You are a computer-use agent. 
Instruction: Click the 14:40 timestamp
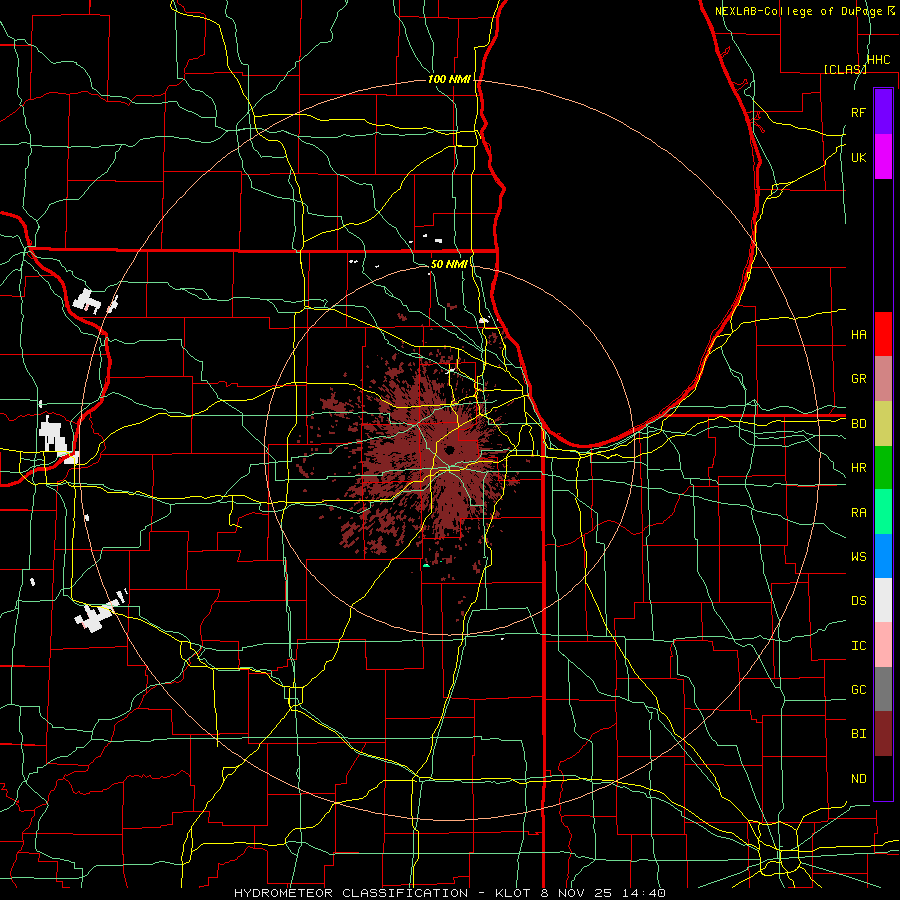pyautogui.click(x=644, y=893)
